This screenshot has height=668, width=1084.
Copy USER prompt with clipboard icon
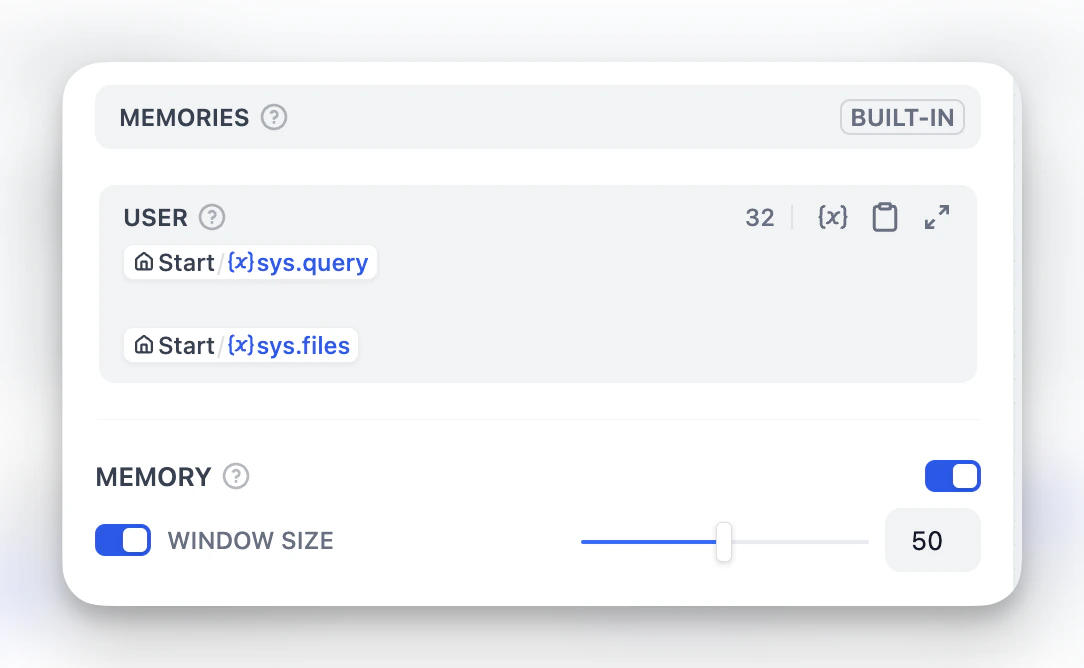(885, 217)
